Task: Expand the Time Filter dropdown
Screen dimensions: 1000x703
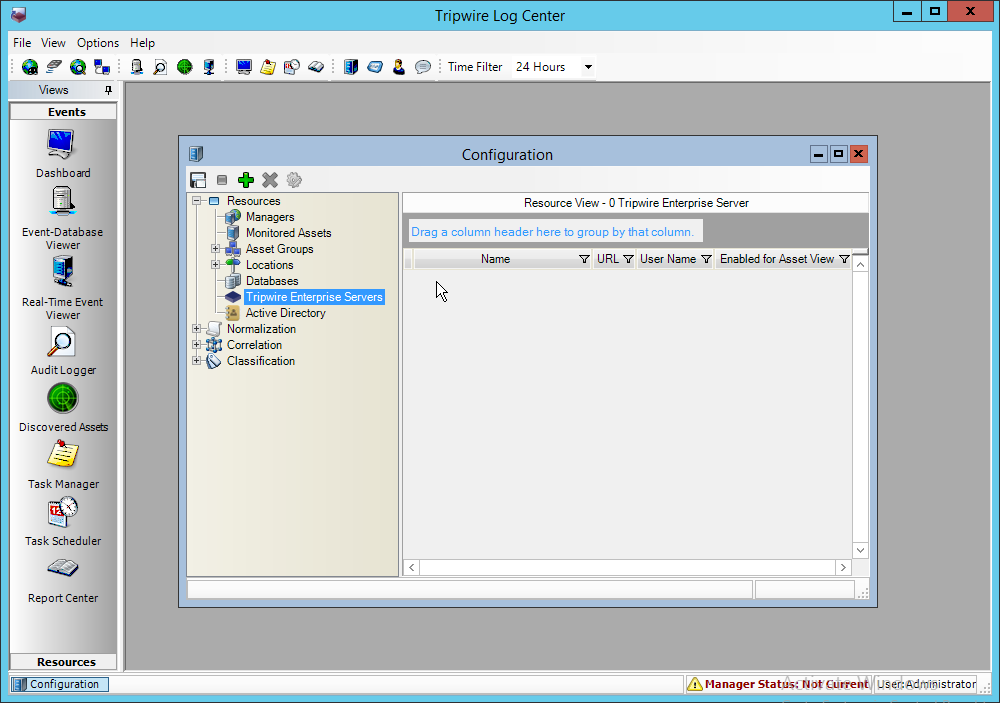Action: (588, 67)
